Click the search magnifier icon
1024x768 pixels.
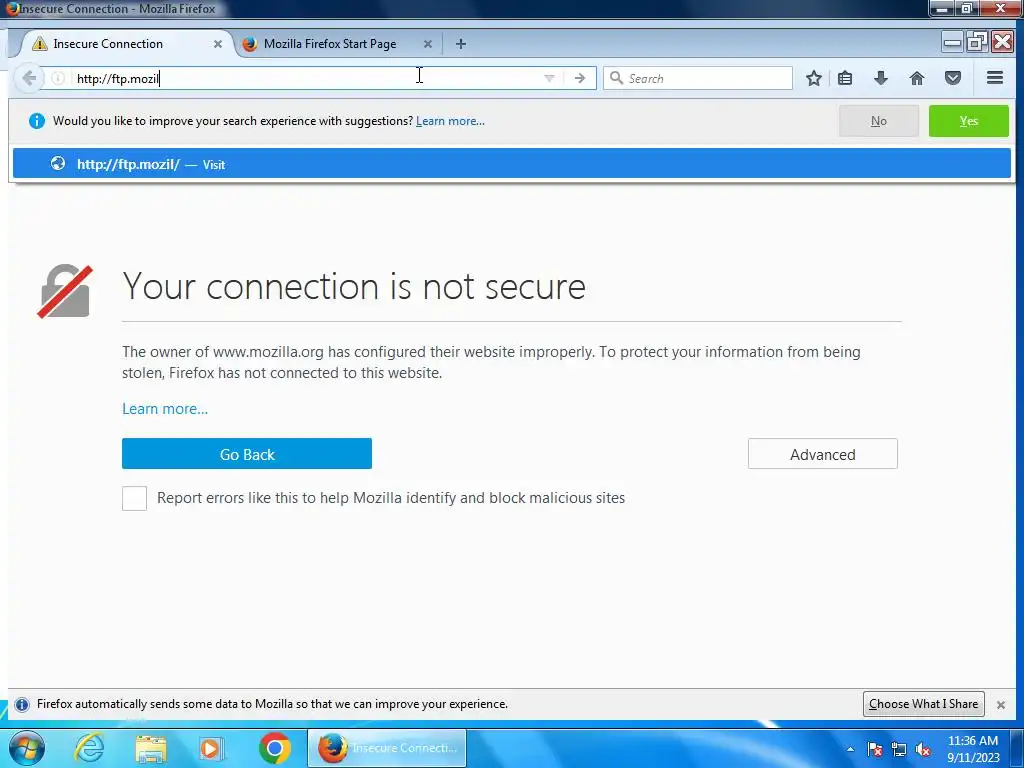616,78
